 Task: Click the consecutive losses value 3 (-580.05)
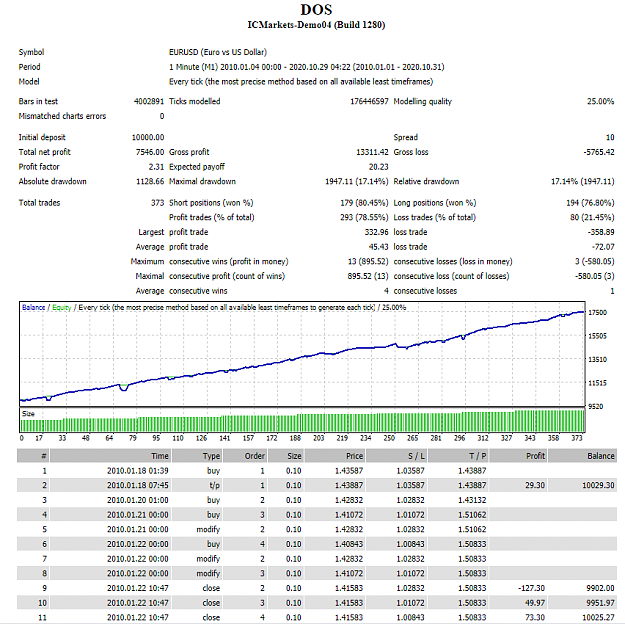click(x=594, y=262)
